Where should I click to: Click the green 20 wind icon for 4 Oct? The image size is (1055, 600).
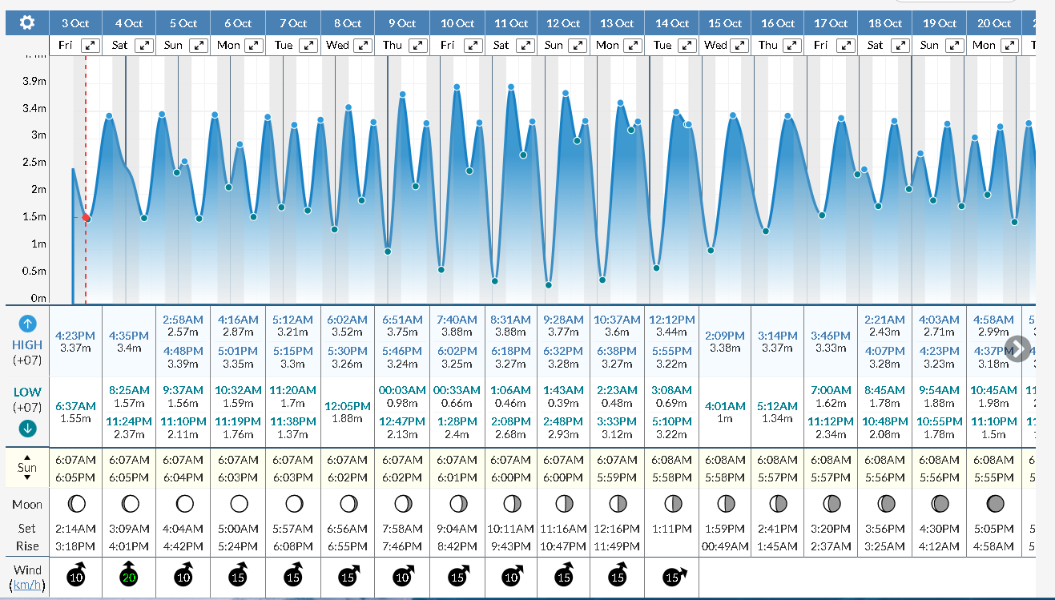(128, 577)
